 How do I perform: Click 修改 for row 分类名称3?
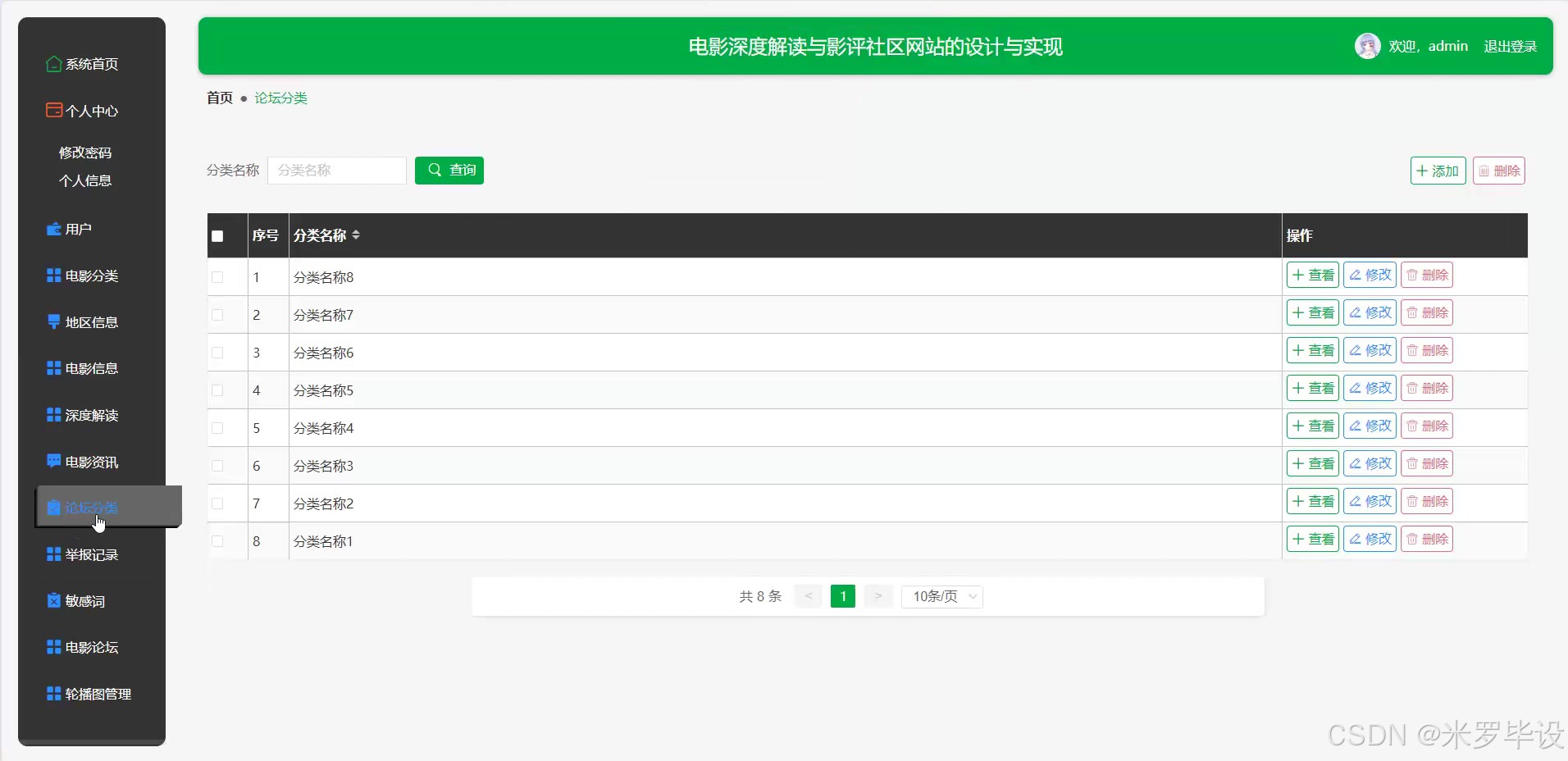click(1370, 463)
